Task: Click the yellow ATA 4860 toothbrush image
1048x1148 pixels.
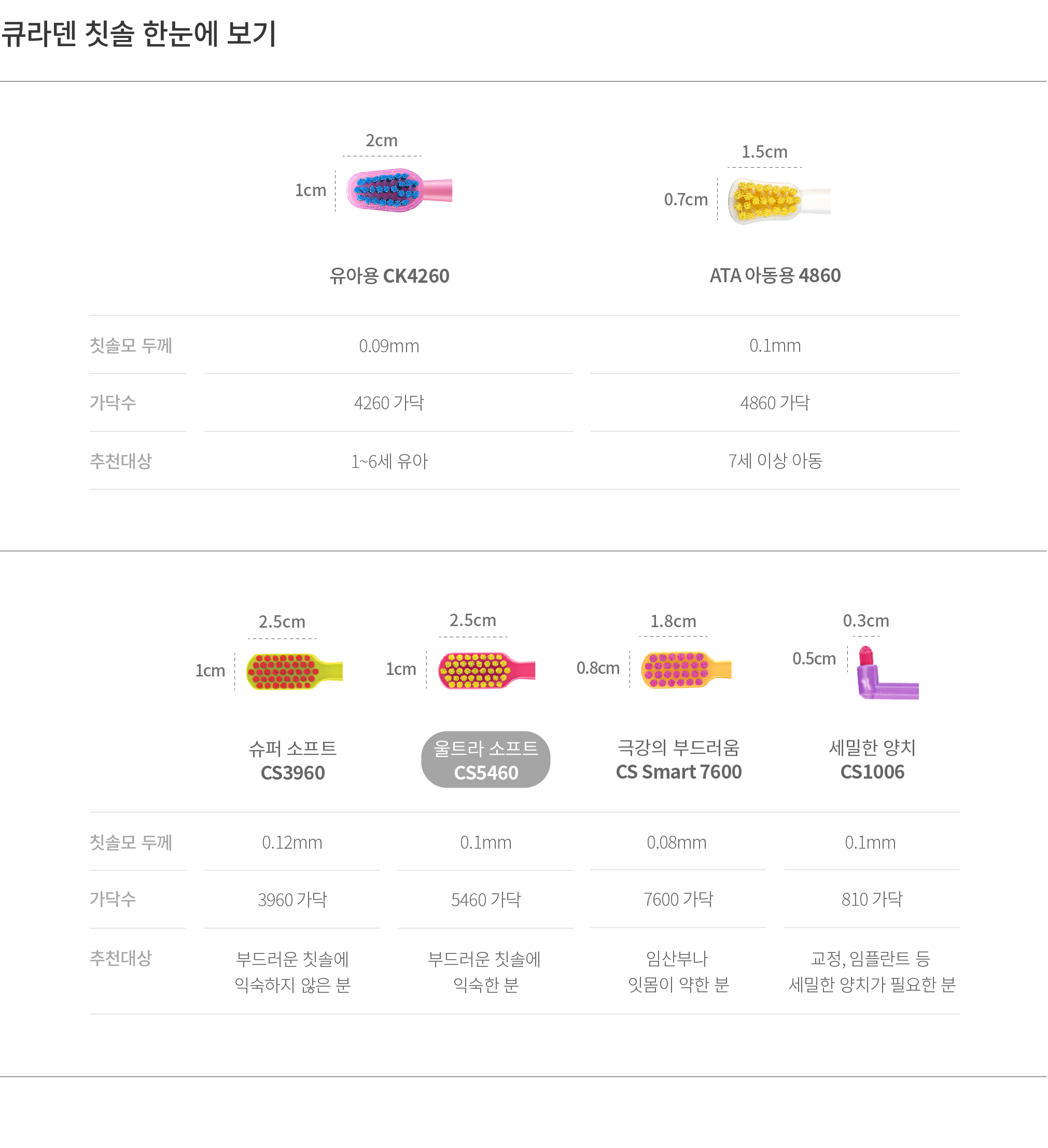Action: 779,201
